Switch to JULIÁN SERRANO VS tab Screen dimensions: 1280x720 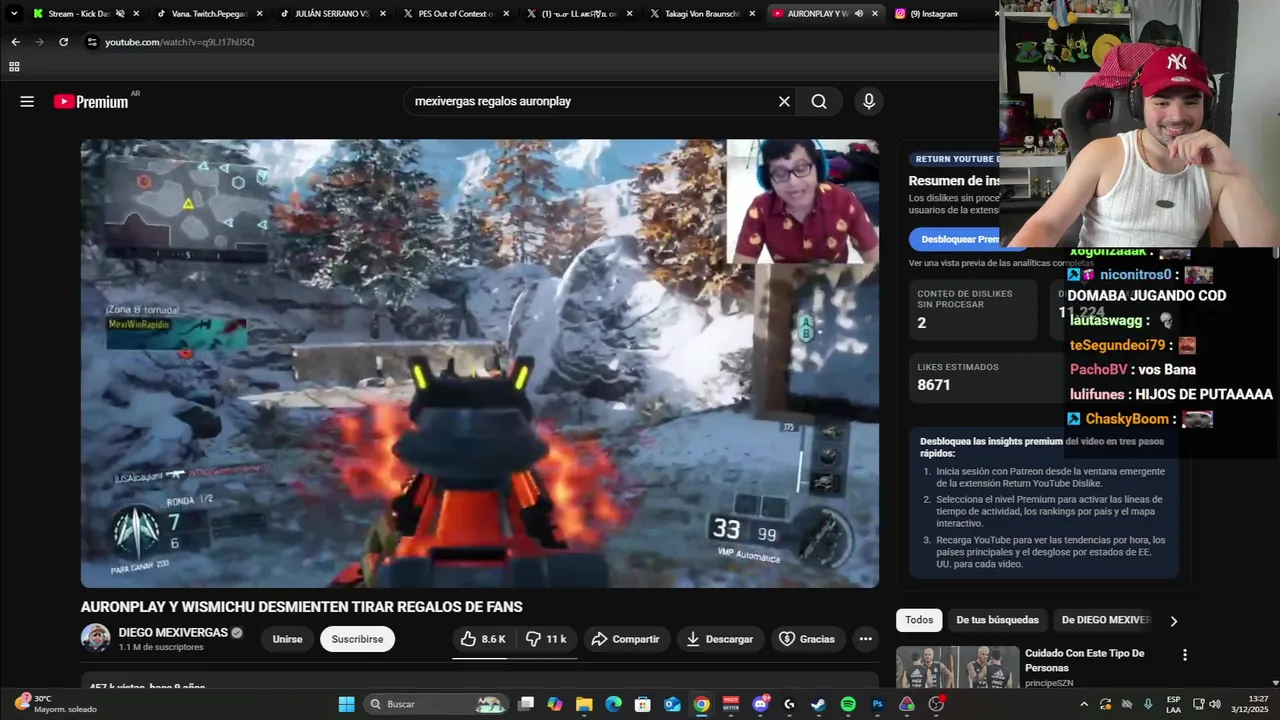(331, 14)
